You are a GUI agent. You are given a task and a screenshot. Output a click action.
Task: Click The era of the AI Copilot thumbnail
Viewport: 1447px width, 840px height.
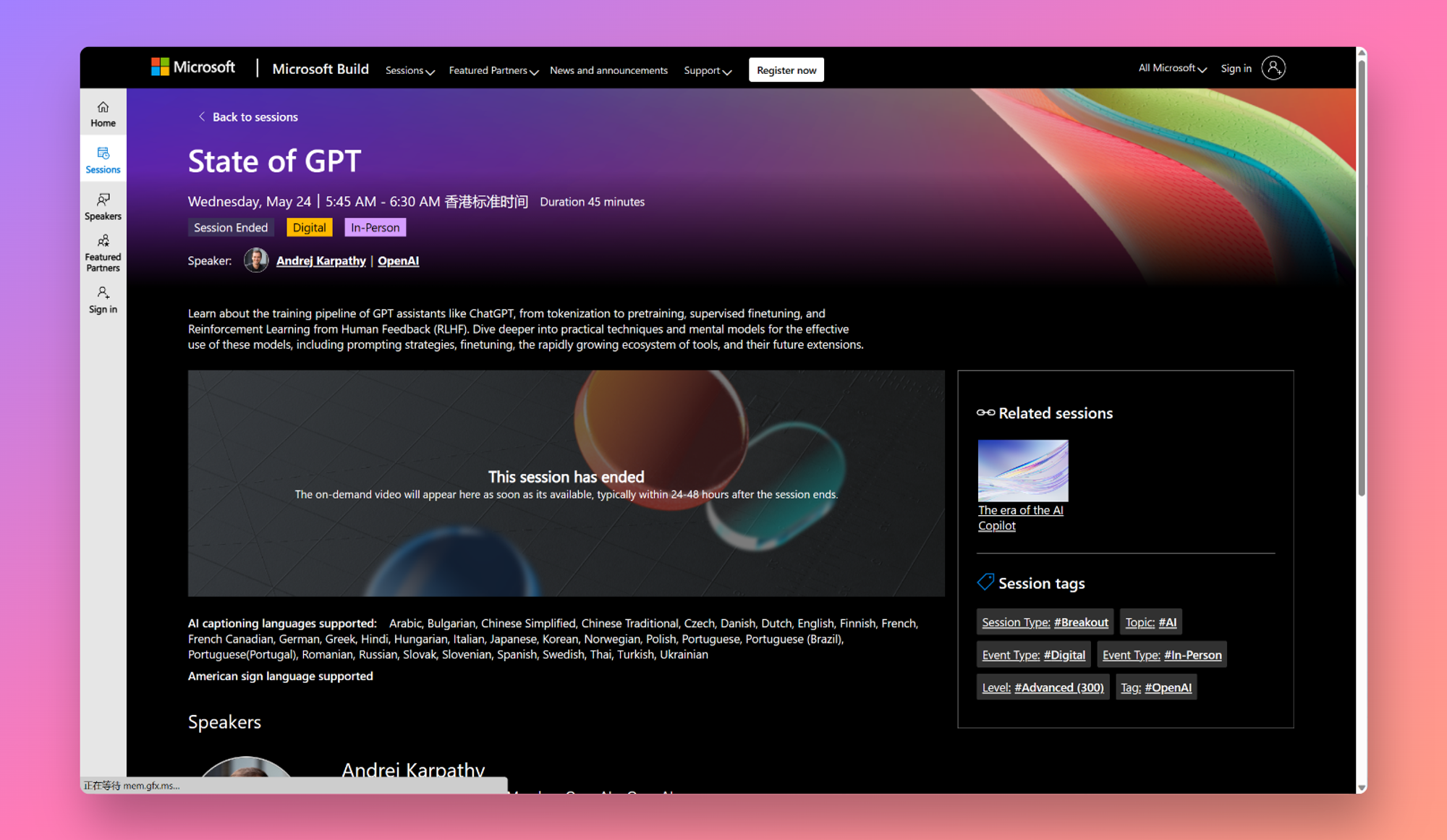point(1023,470)
